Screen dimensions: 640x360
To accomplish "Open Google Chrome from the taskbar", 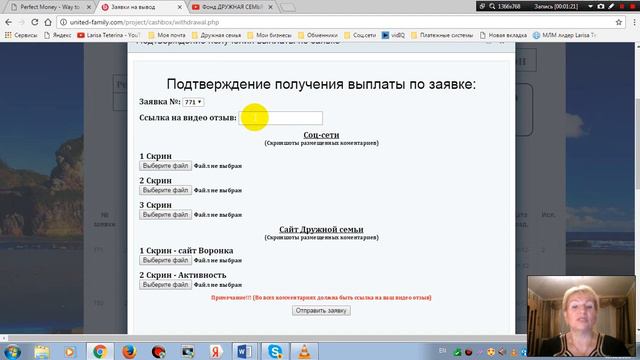I will (x=100, y=351).
